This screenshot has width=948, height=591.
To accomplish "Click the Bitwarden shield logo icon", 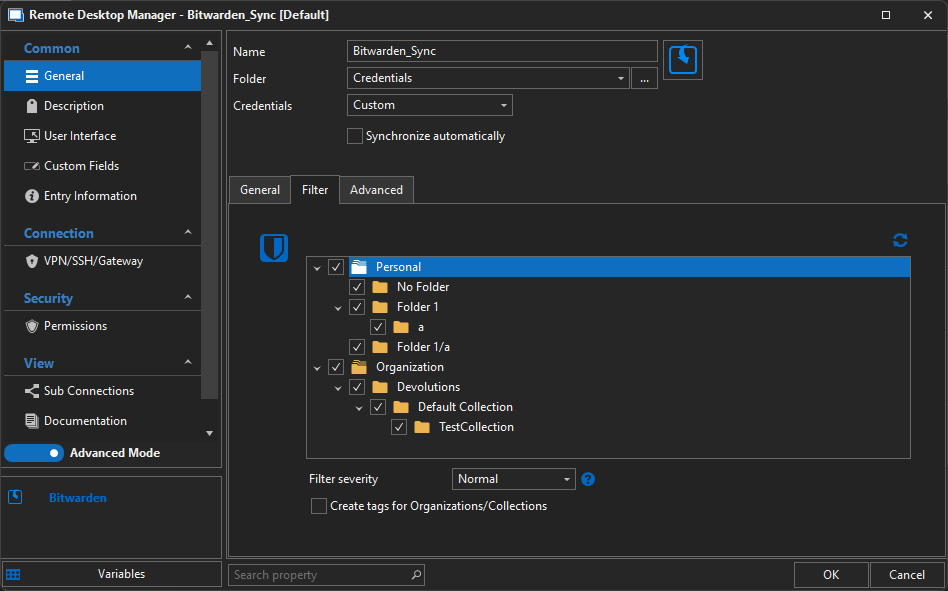I will 274,248.
